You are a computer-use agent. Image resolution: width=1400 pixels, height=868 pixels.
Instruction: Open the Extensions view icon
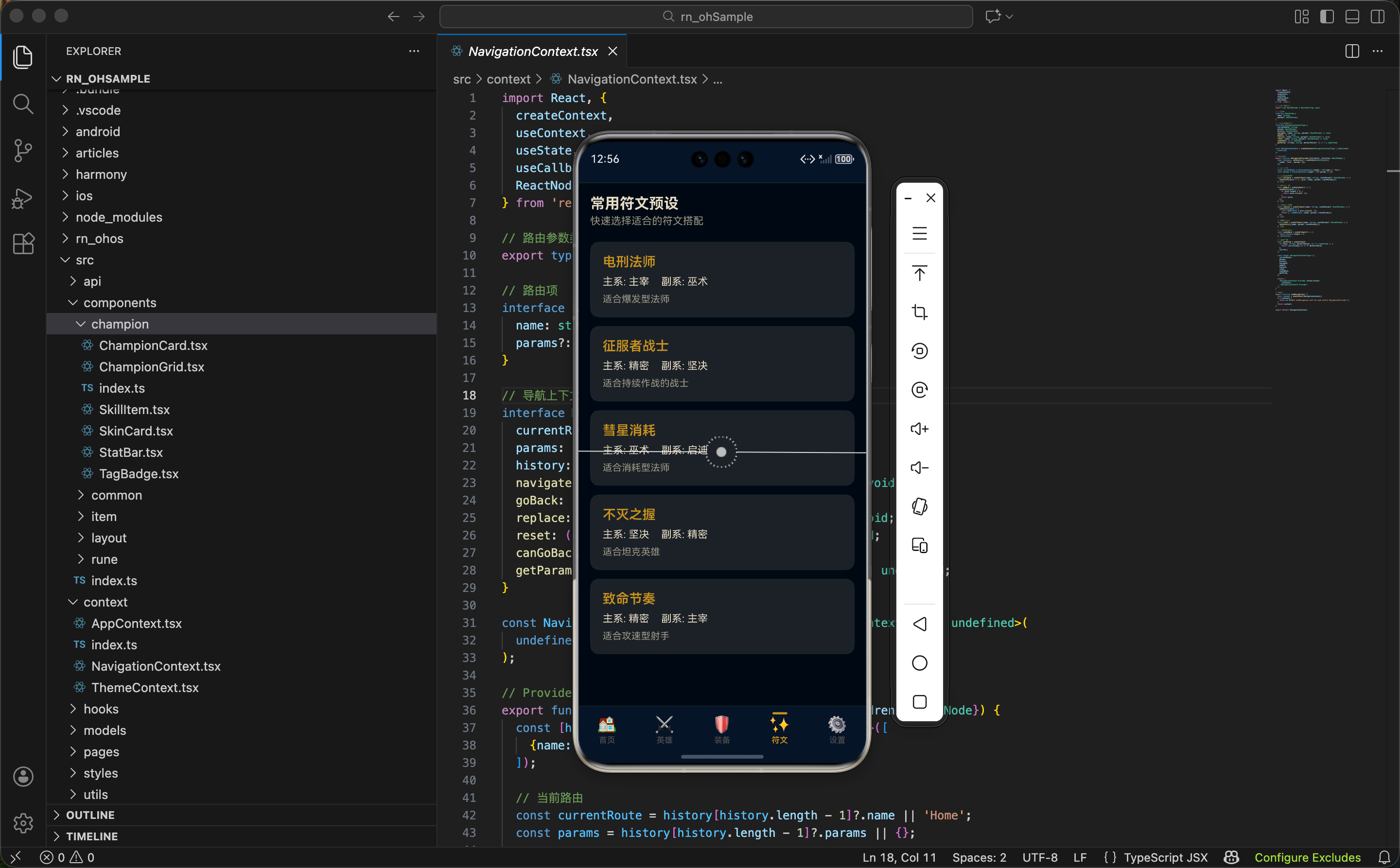(x=23, y=243)
